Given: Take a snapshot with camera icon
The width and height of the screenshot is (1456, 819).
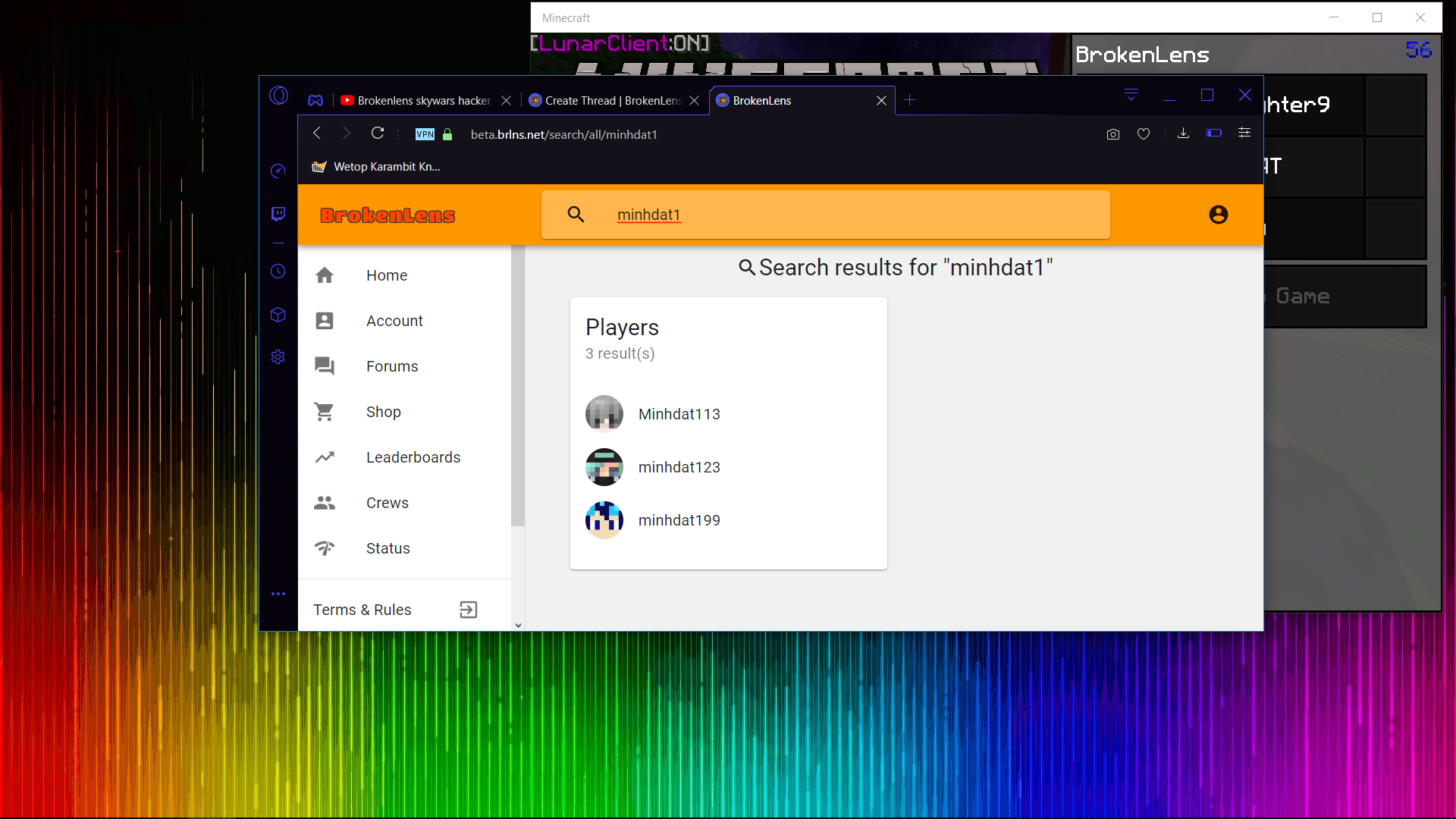Looking at the screenshot, I should point(1113,134).
